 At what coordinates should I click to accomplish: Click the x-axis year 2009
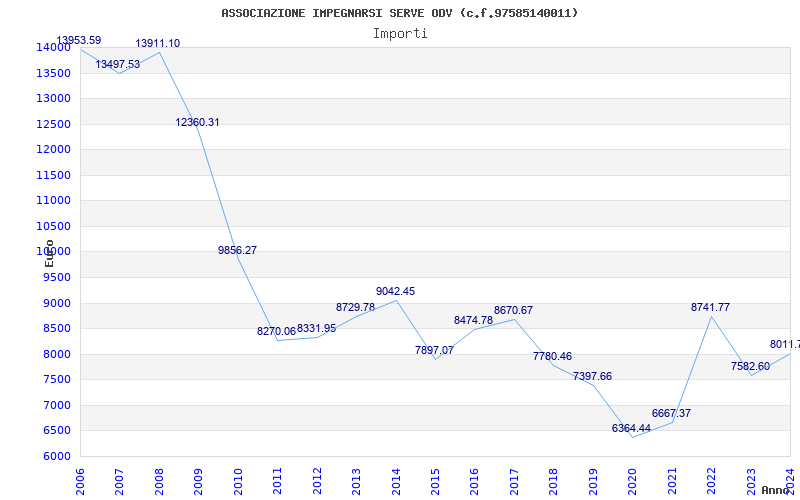coord(198,482)
